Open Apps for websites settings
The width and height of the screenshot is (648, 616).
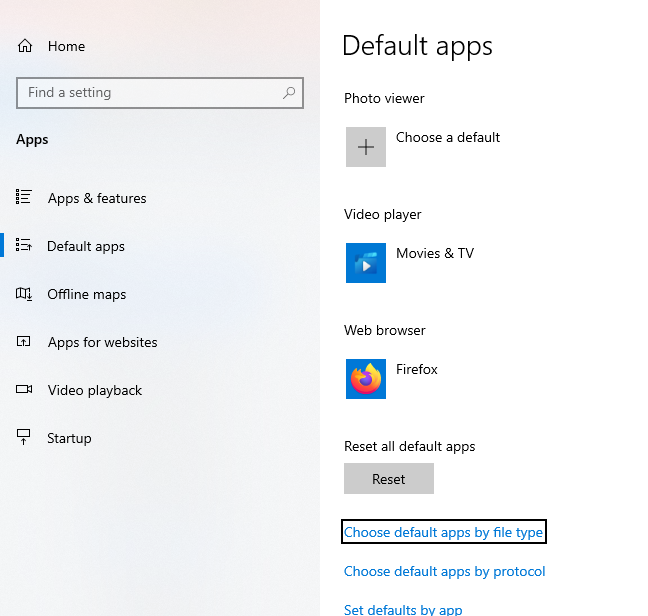102,342
